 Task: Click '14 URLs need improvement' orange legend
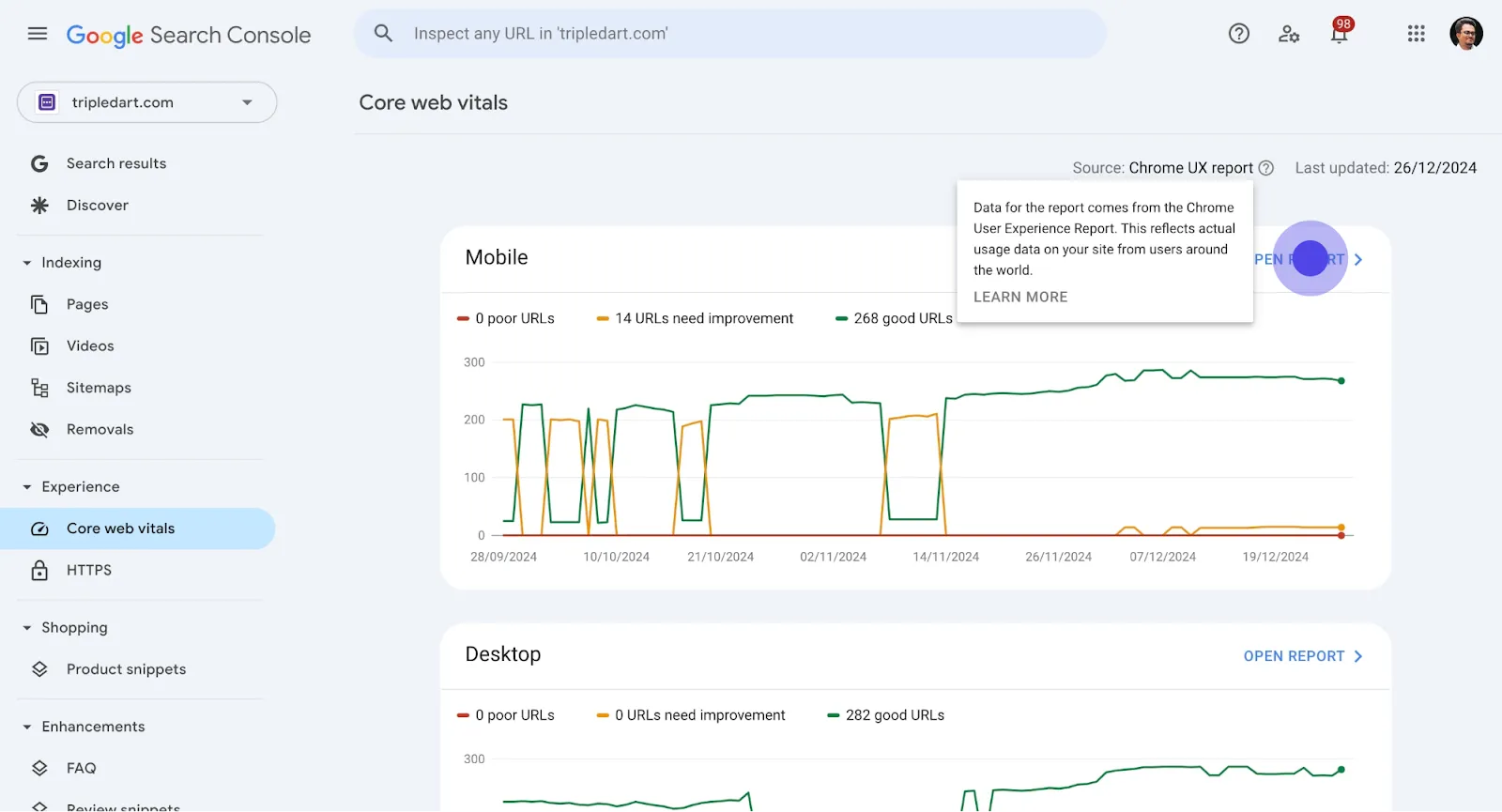[696, 318]
